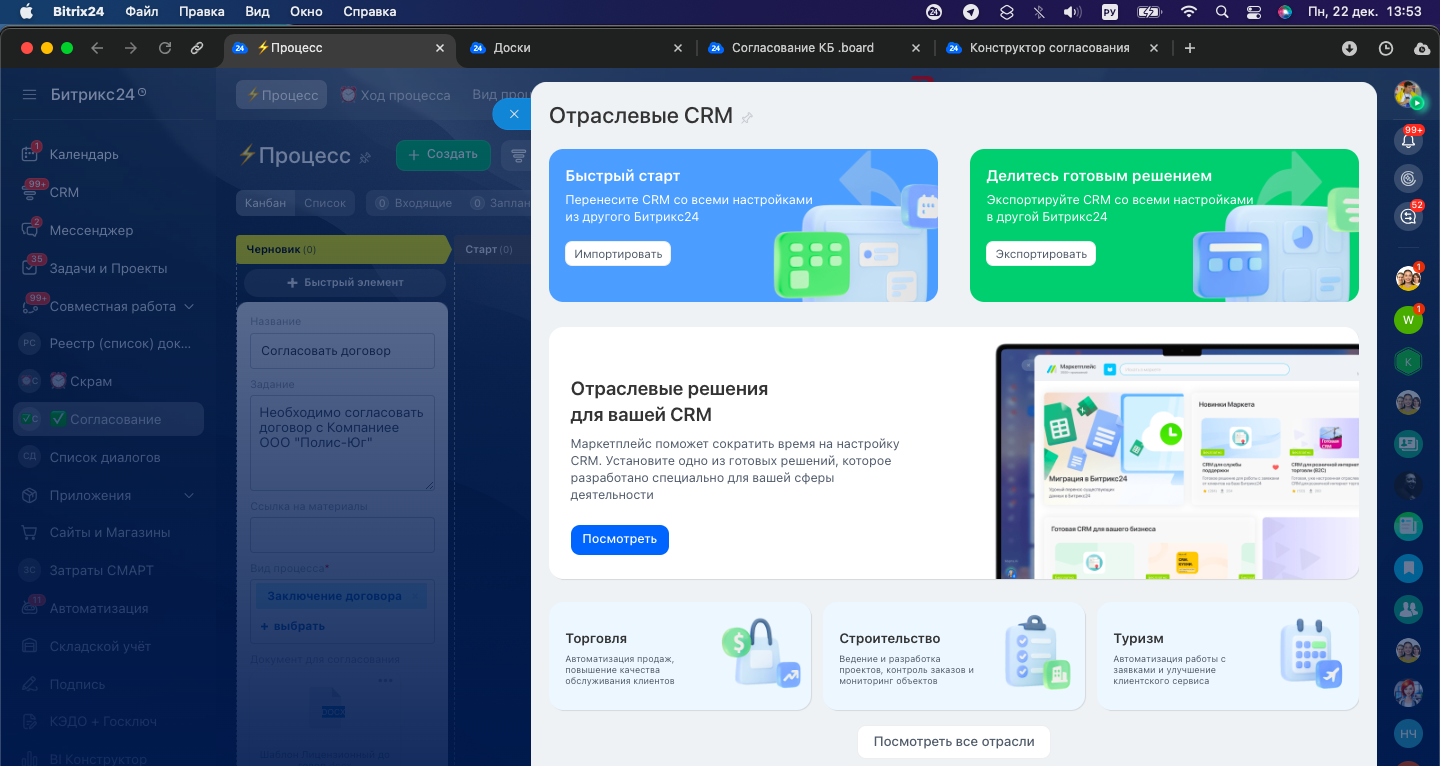This screenshot has width=1440, height=766.
Task: Open the hamburger menu next to Битрикс24
Action: coord(29,94)
